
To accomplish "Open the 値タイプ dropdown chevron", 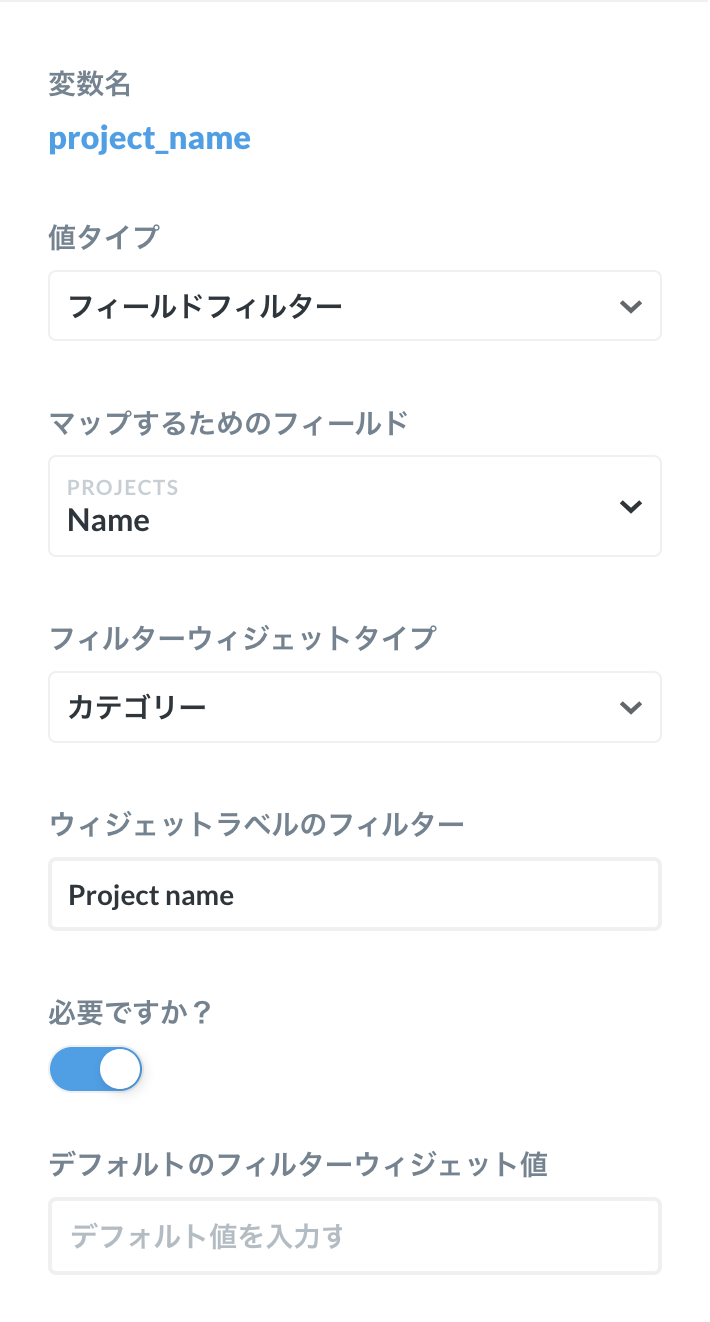I will [631, 306].
